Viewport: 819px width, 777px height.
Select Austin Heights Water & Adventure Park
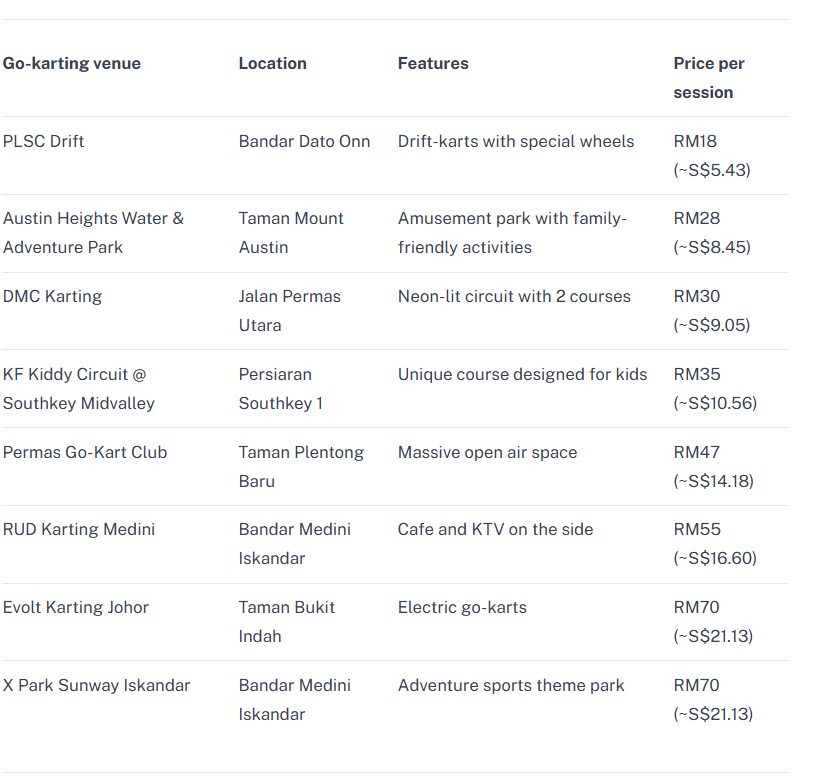[93, 232]
